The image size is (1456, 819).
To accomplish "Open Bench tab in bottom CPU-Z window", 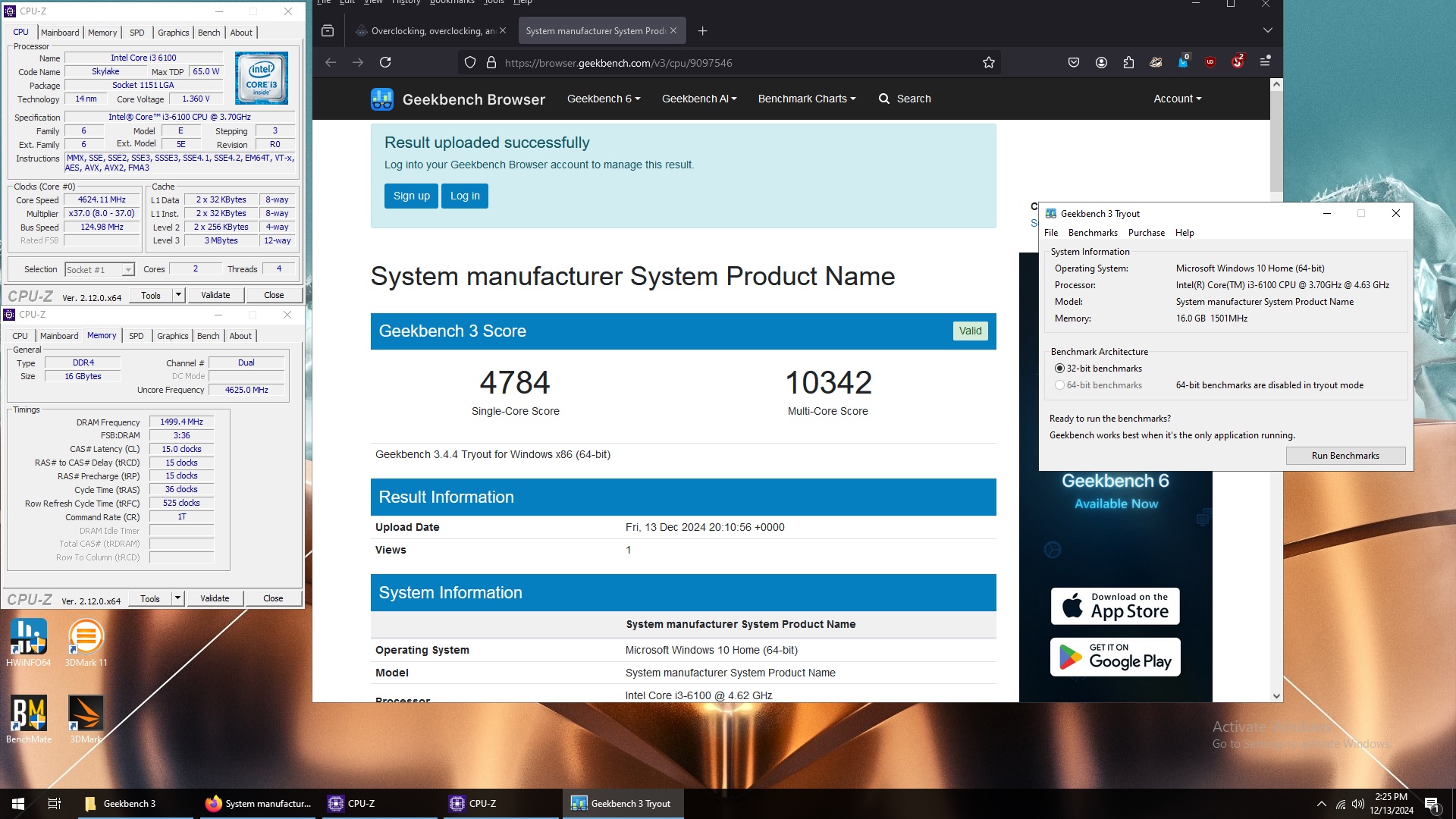I will [209, 336].
